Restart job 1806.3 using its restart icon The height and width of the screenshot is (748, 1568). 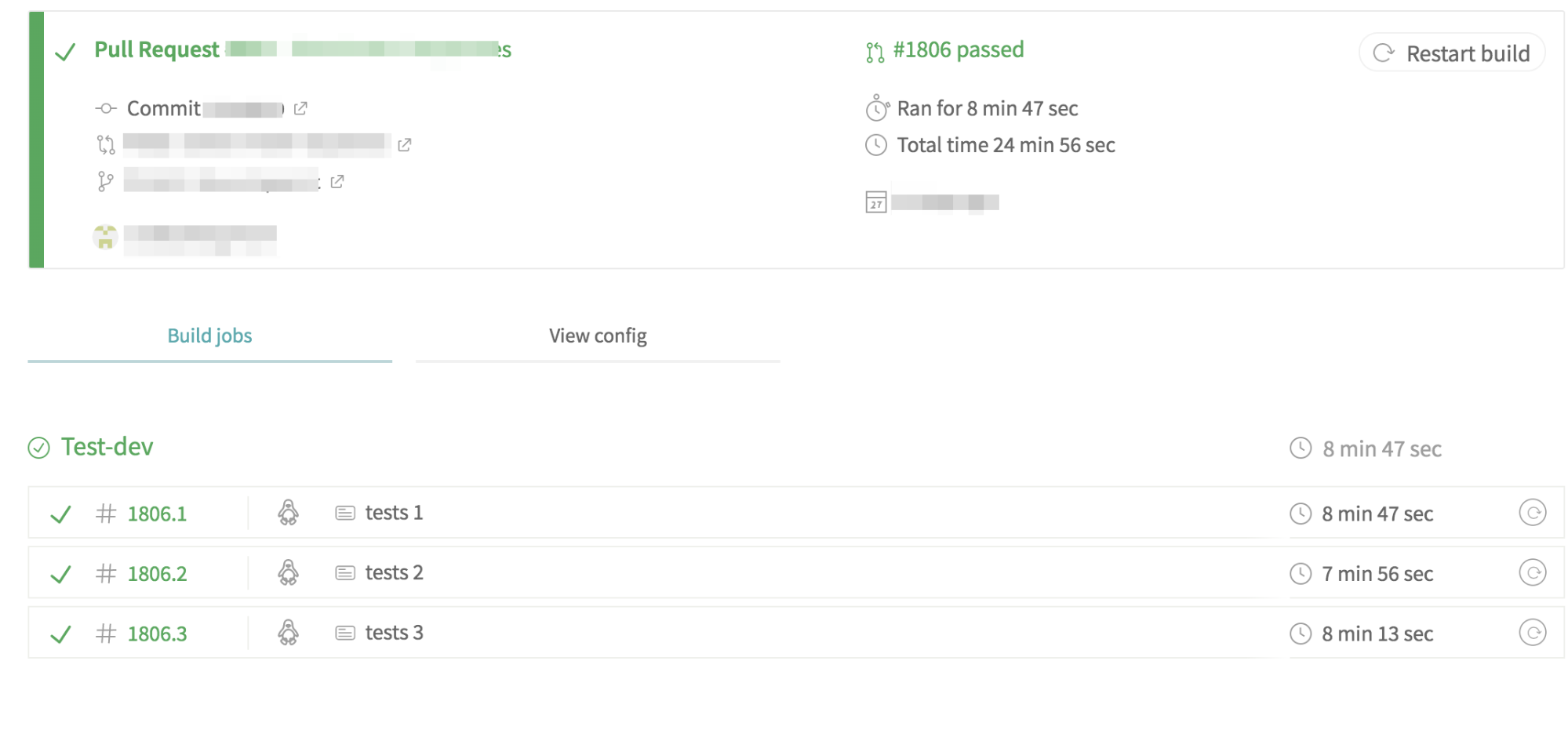pyautogui.click(x=1532, y=633)
